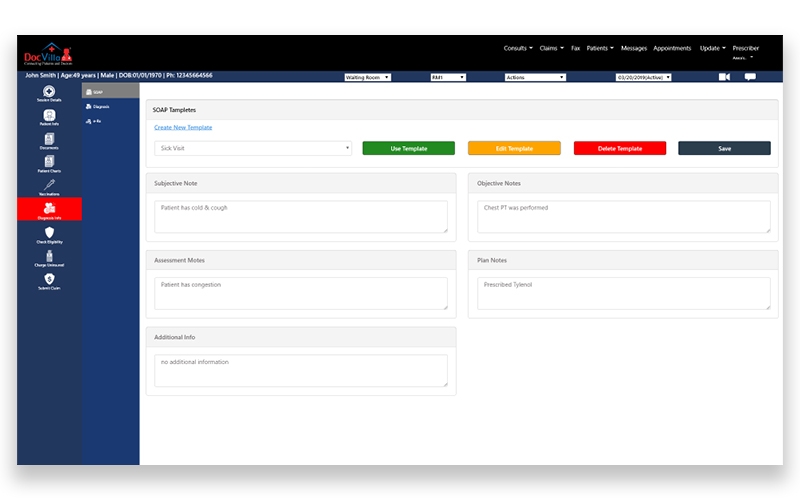Click the DocVilla logo
The height and width of the screenshot is (500, 800).
pyautogui.click(x=48, y=54)
